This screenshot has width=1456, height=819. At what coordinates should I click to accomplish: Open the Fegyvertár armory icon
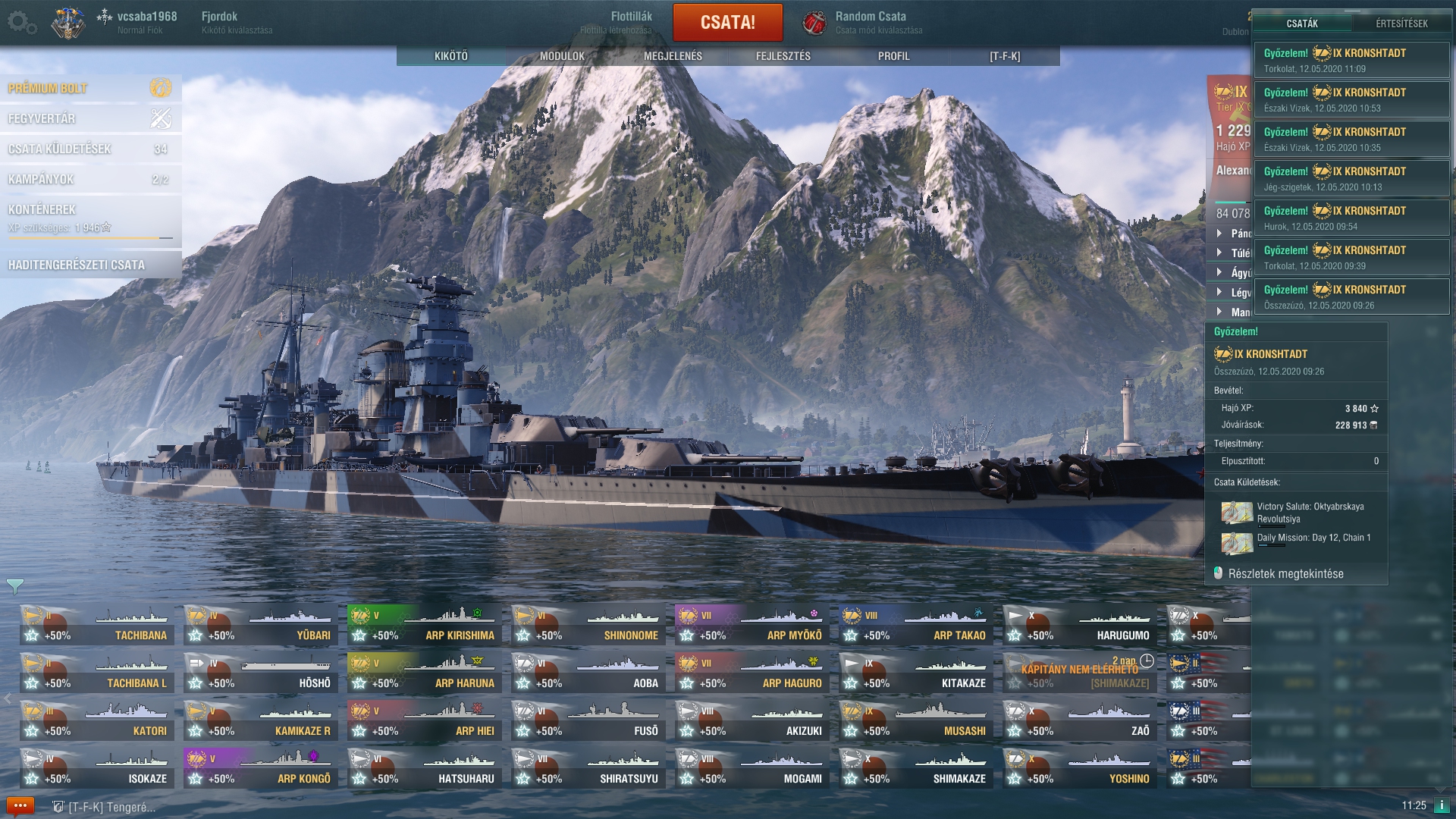click(161, 118)
